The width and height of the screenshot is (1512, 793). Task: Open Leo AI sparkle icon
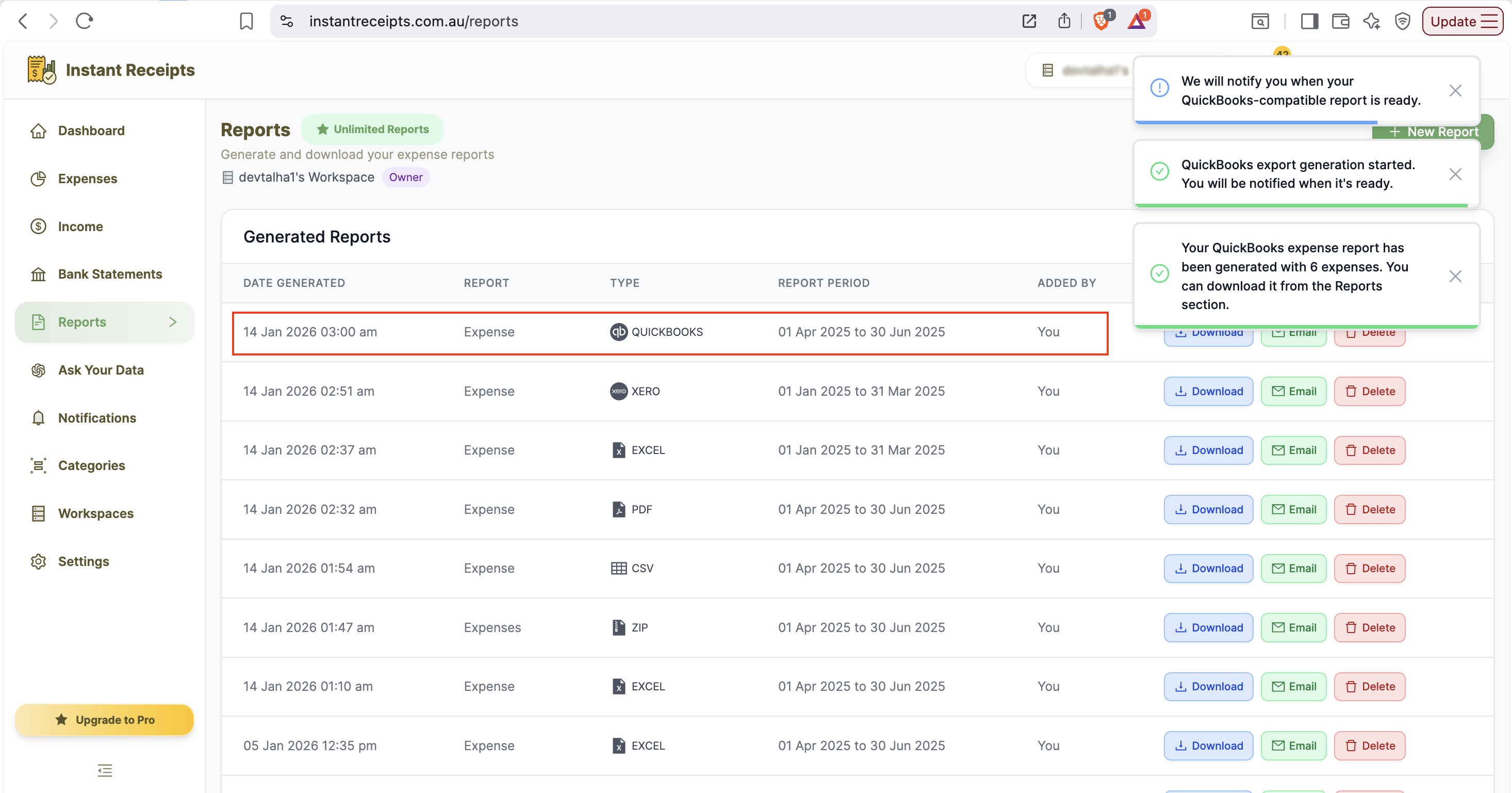1372,21
